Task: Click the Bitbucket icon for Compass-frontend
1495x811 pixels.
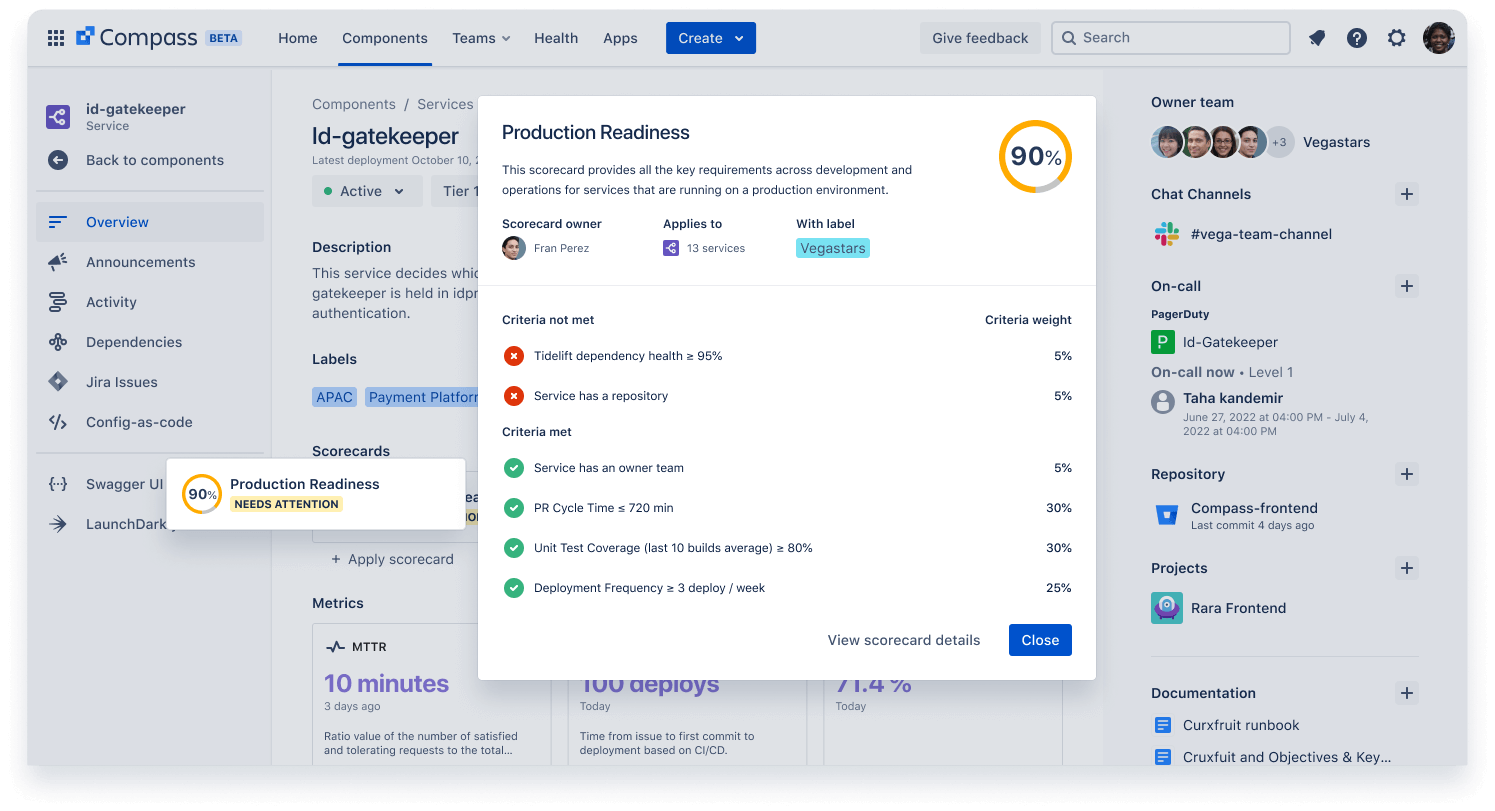Action: (x=1166, y=514)
